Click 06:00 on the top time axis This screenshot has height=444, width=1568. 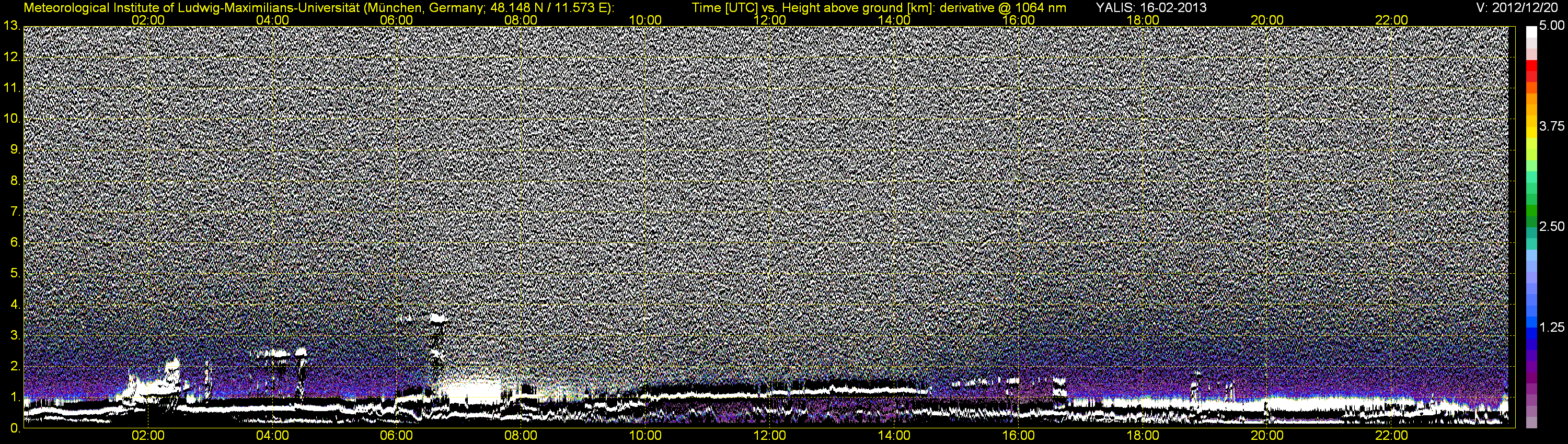tap(396, 20)
